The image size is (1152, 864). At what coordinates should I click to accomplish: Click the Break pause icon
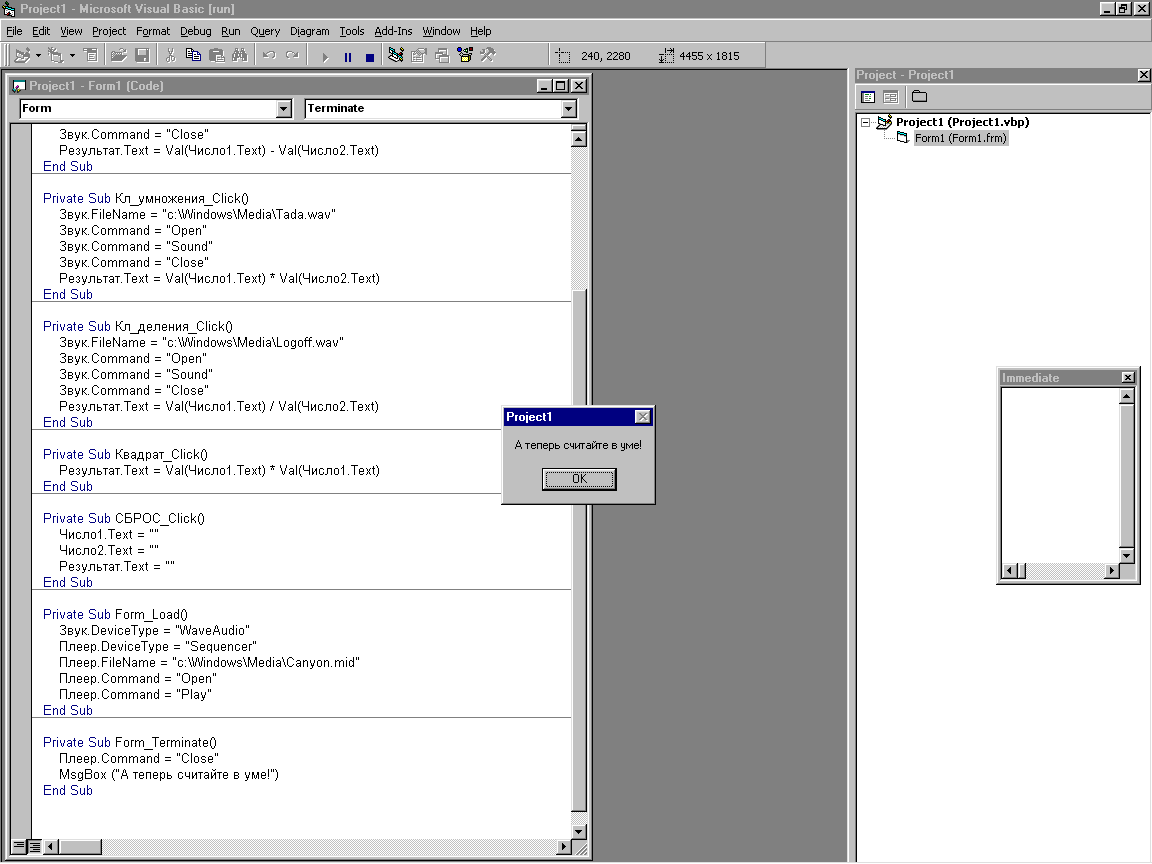point(348,56)
